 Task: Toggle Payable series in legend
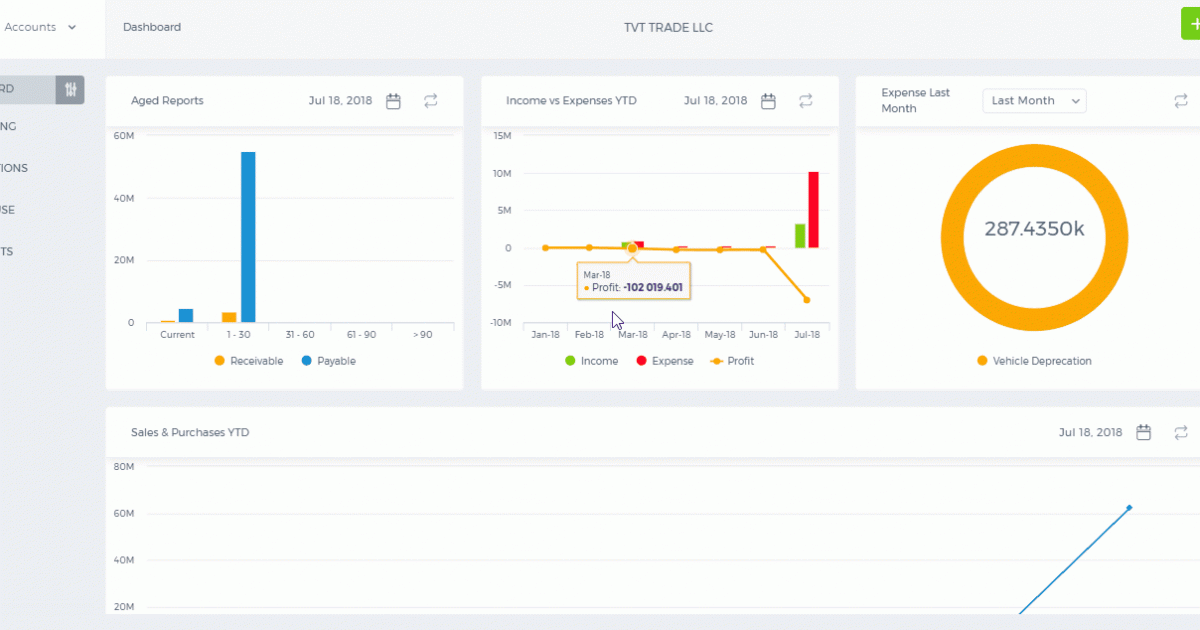328,361
